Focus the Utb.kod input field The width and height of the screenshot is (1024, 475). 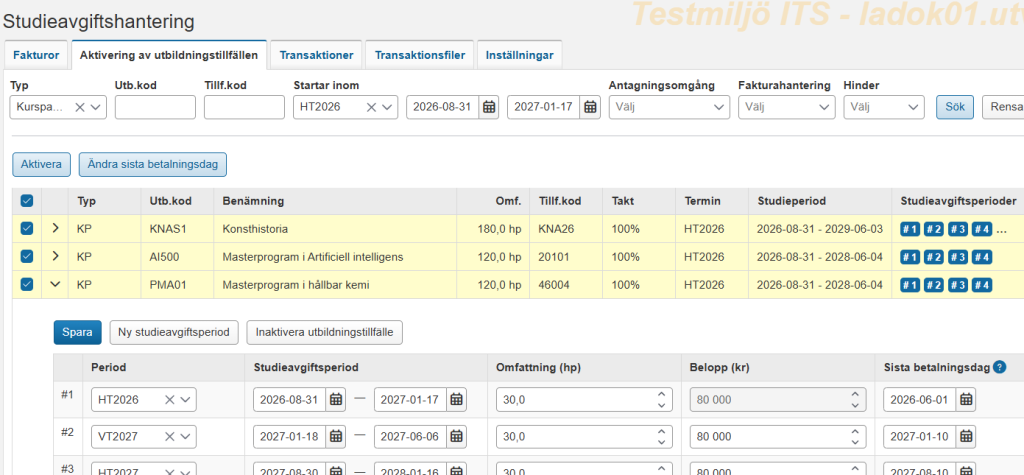pyautogui.click(x=155, y=107)
